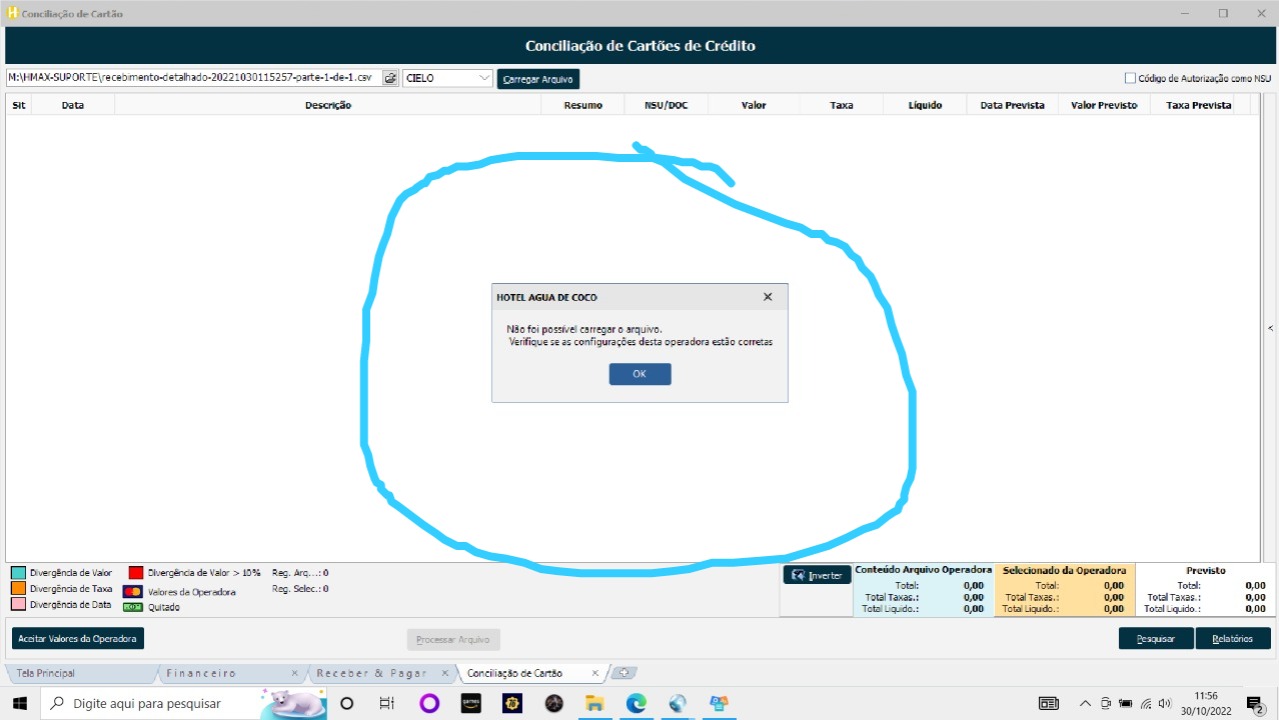This screenshot has height=720, width=1279.
Task: Launch Microsoft Edge from the taskbar
Action: click(636, 703)
